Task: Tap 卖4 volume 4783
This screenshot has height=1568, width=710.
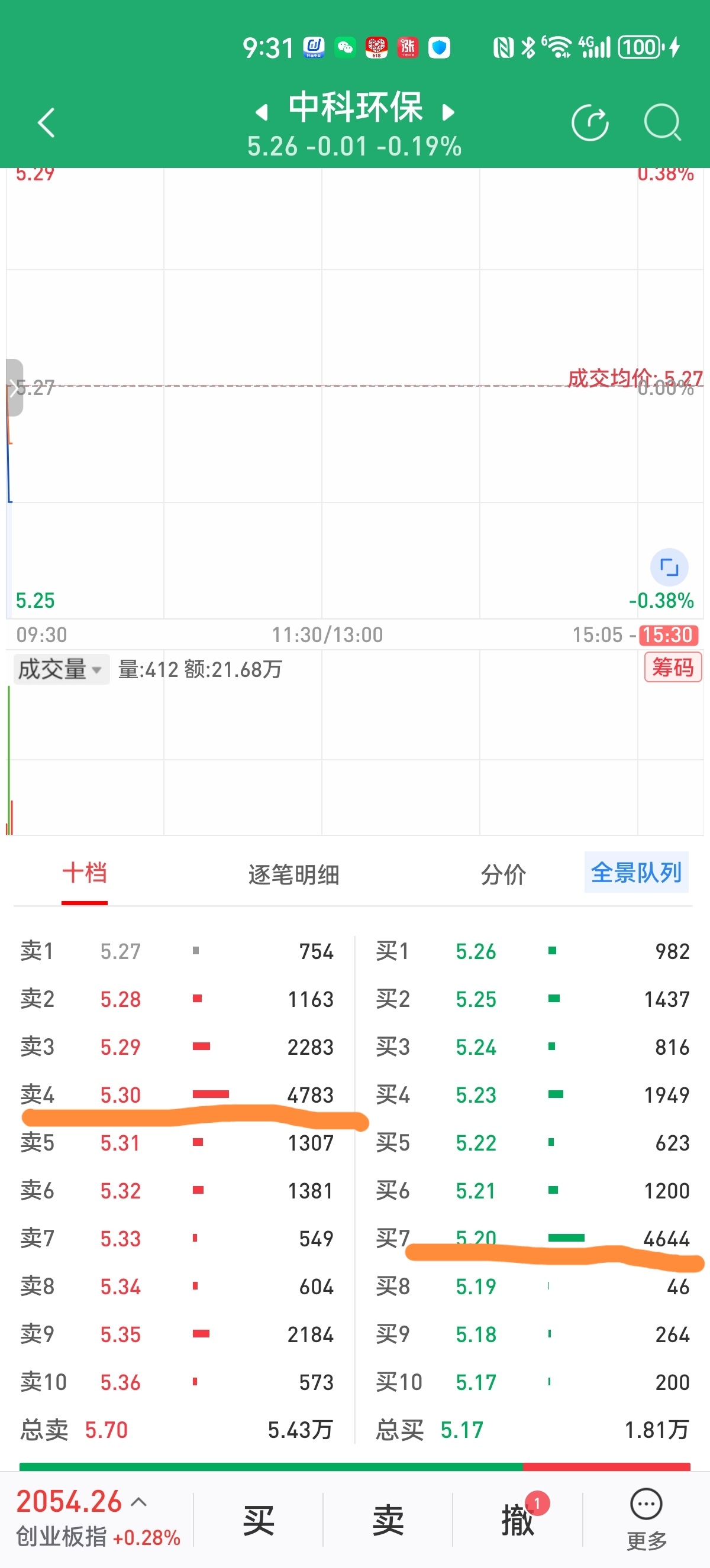Action: click(311, 1094)
